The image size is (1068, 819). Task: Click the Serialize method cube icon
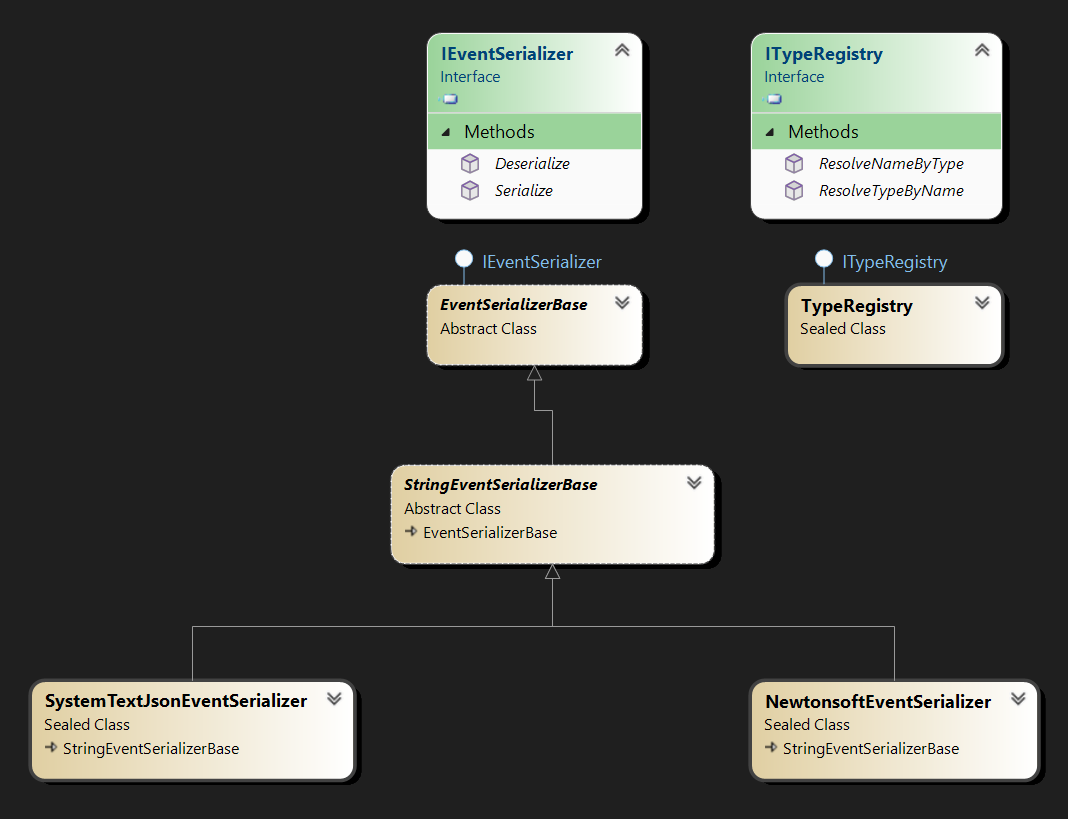(x=470, y=191)
